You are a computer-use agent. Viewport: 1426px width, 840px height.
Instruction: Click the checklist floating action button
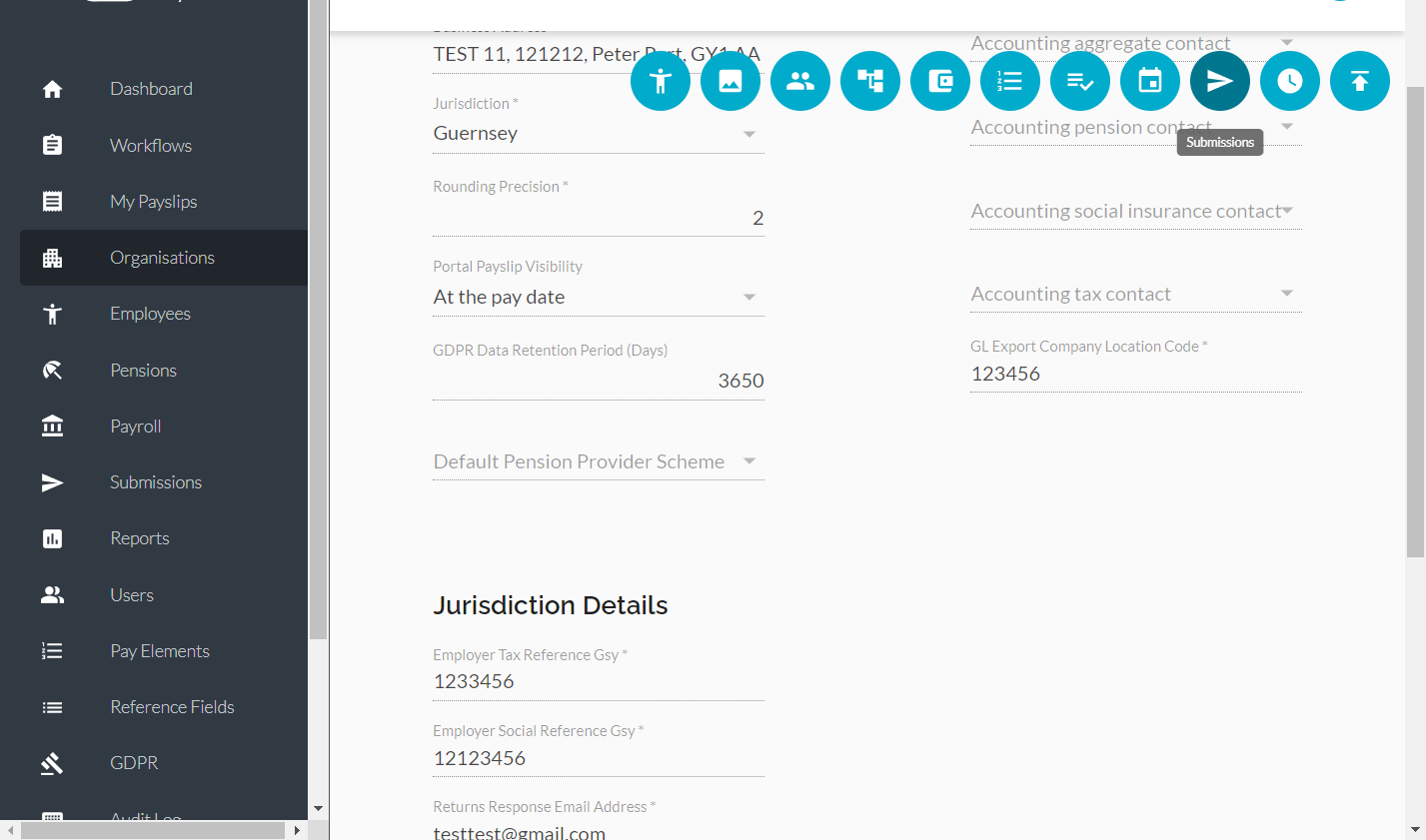pyautogui.click(x=1080, y=81)
